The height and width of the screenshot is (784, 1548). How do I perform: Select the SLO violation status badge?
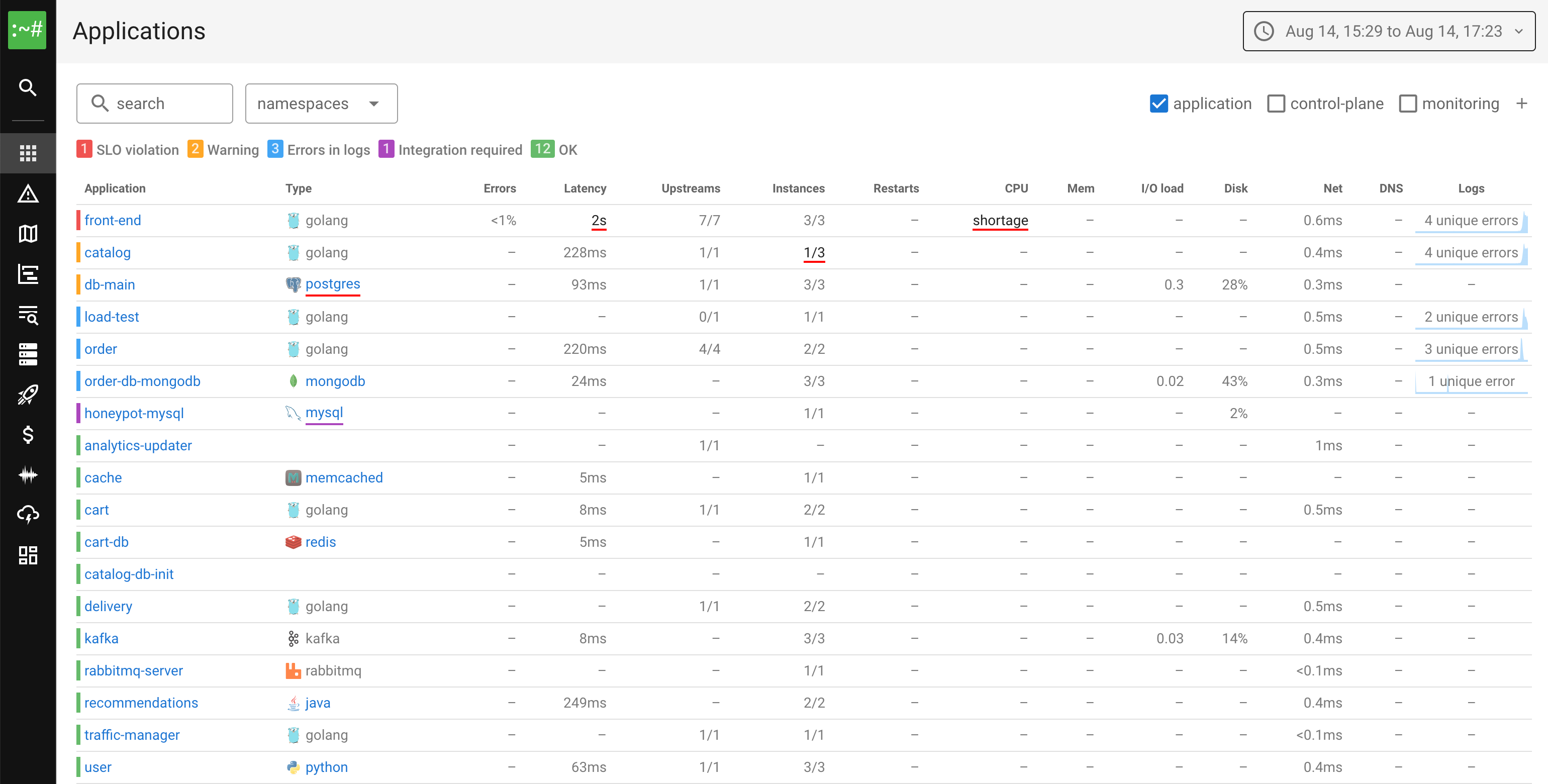127,150
